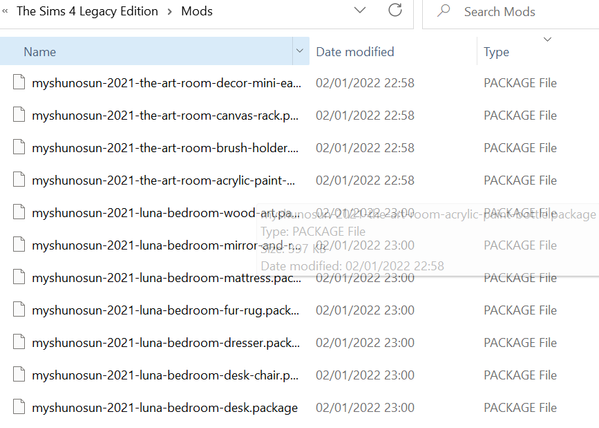Click PACKAGE File type of art-room-decor-mini-ea row

pyautogui.click(x=520, y=83)
